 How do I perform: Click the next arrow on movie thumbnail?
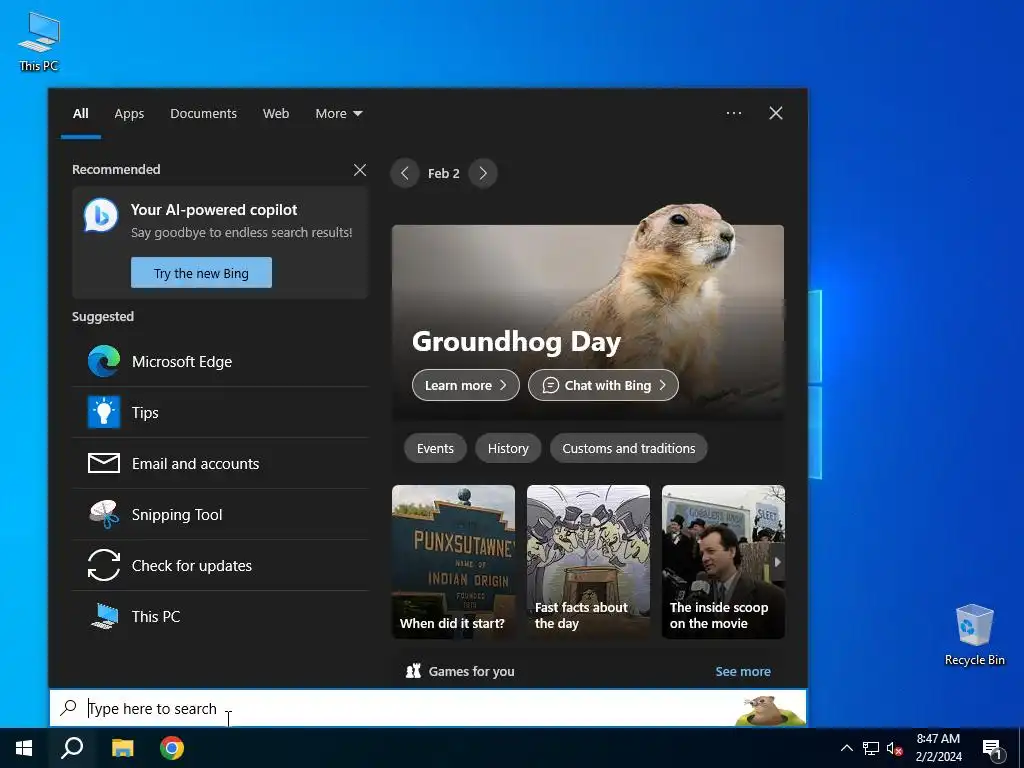(x=777, y=562)
